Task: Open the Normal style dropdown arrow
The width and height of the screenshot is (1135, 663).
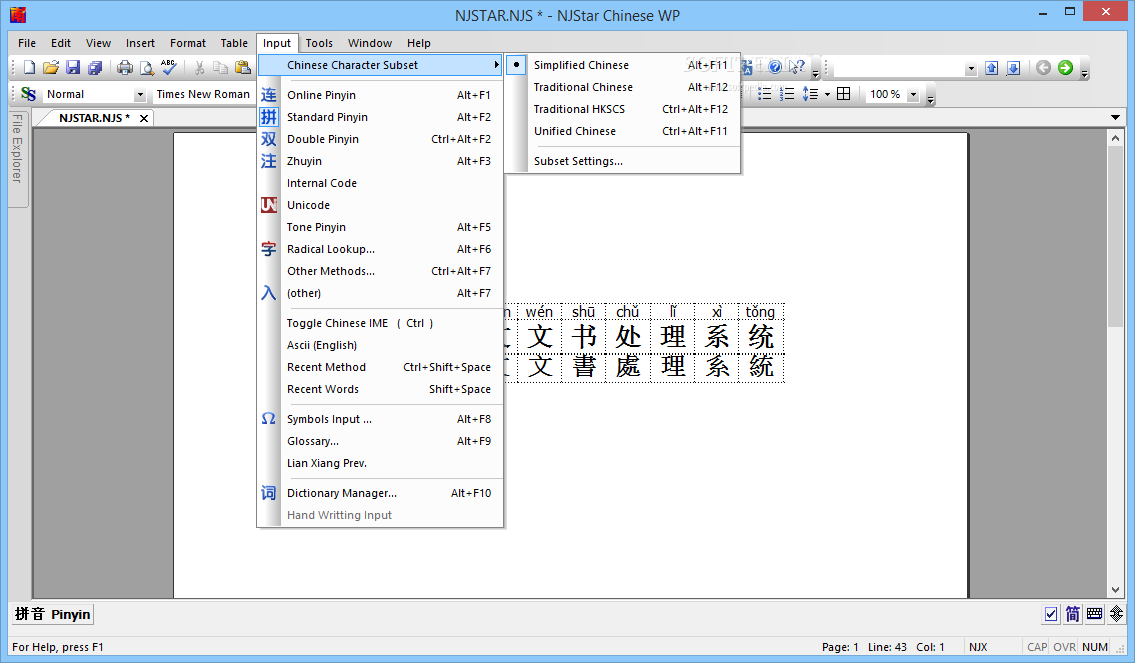Action: [x=140, y=95]
